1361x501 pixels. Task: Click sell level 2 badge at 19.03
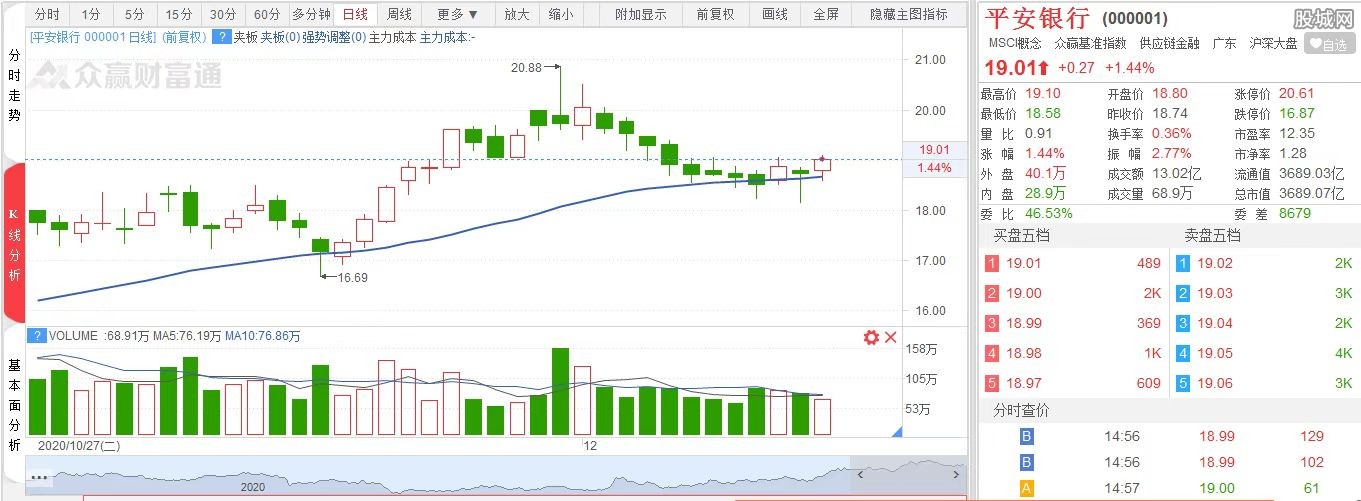point(1184,294)
